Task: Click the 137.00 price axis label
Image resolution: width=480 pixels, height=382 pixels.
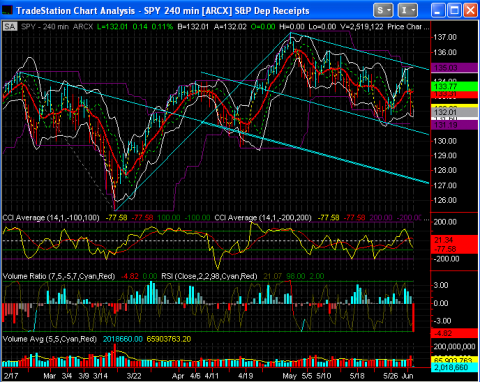Action: 445,37
